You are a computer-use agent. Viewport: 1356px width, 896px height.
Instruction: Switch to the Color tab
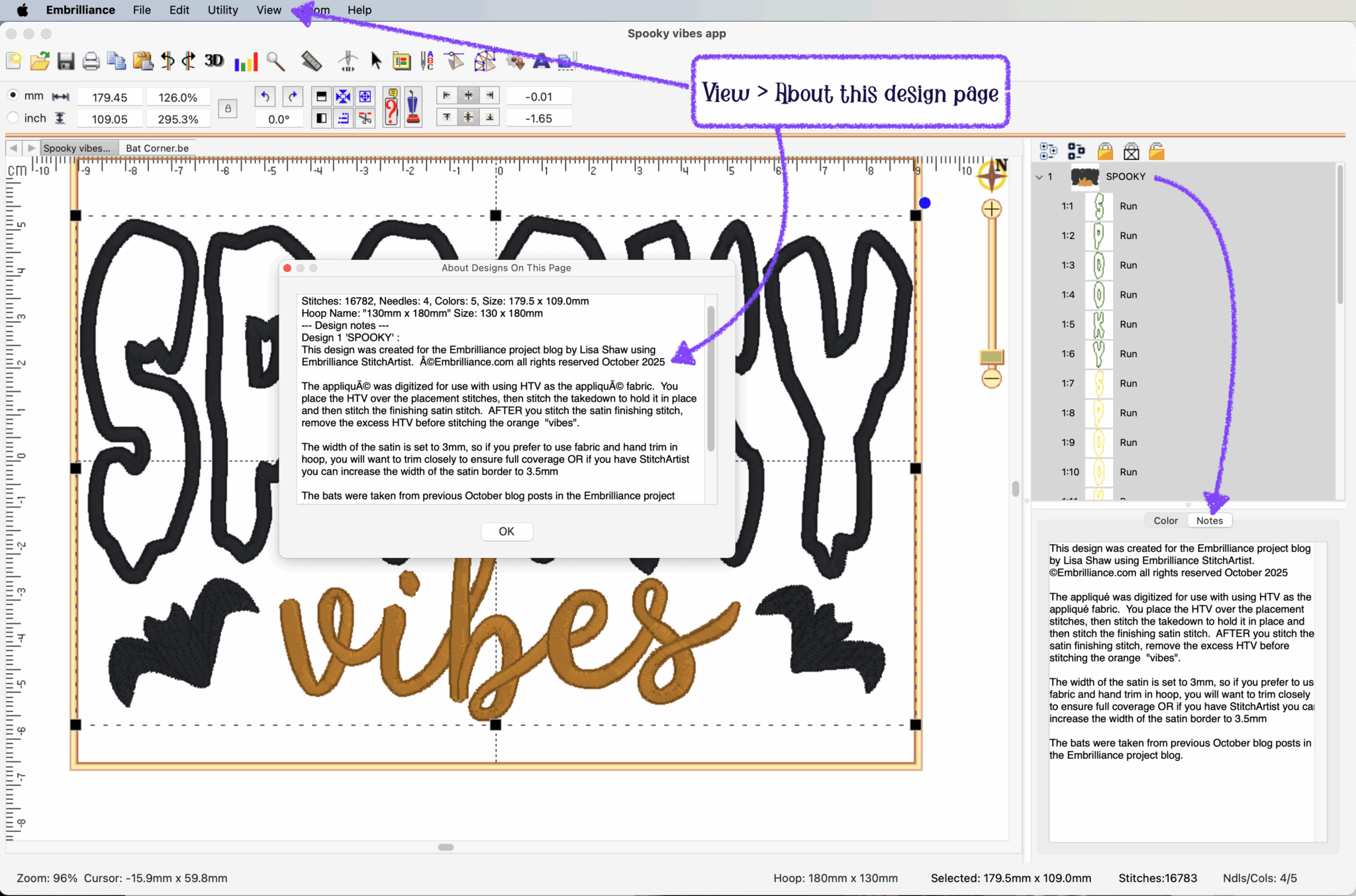pos(1165,521)
